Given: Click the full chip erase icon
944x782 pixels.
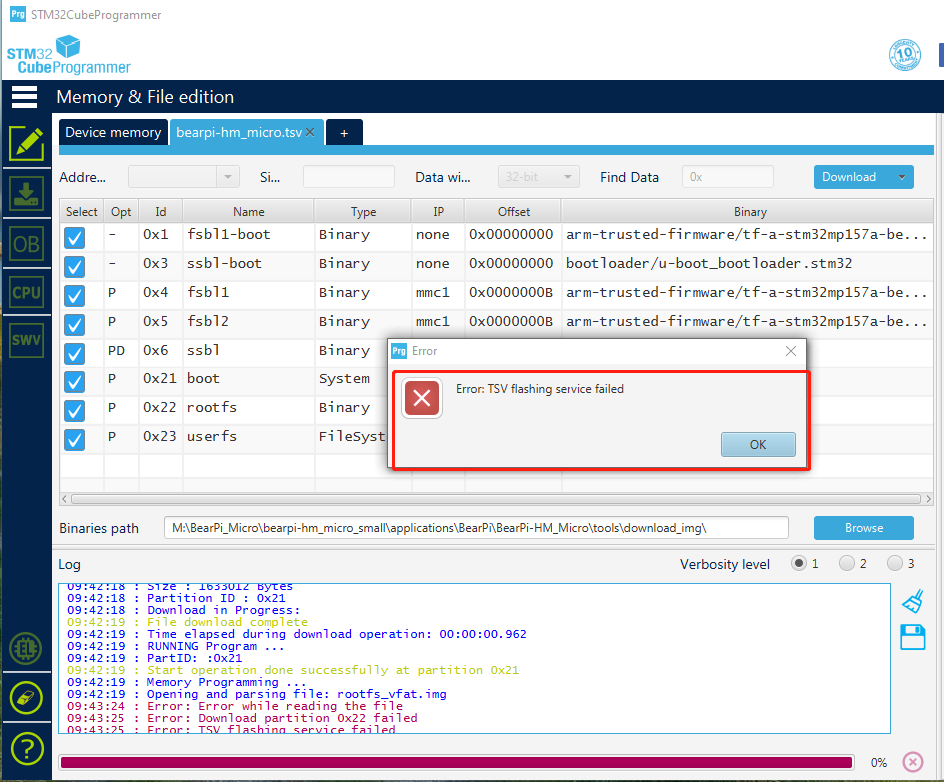Looking at the screenshot, I should (26, 698).
